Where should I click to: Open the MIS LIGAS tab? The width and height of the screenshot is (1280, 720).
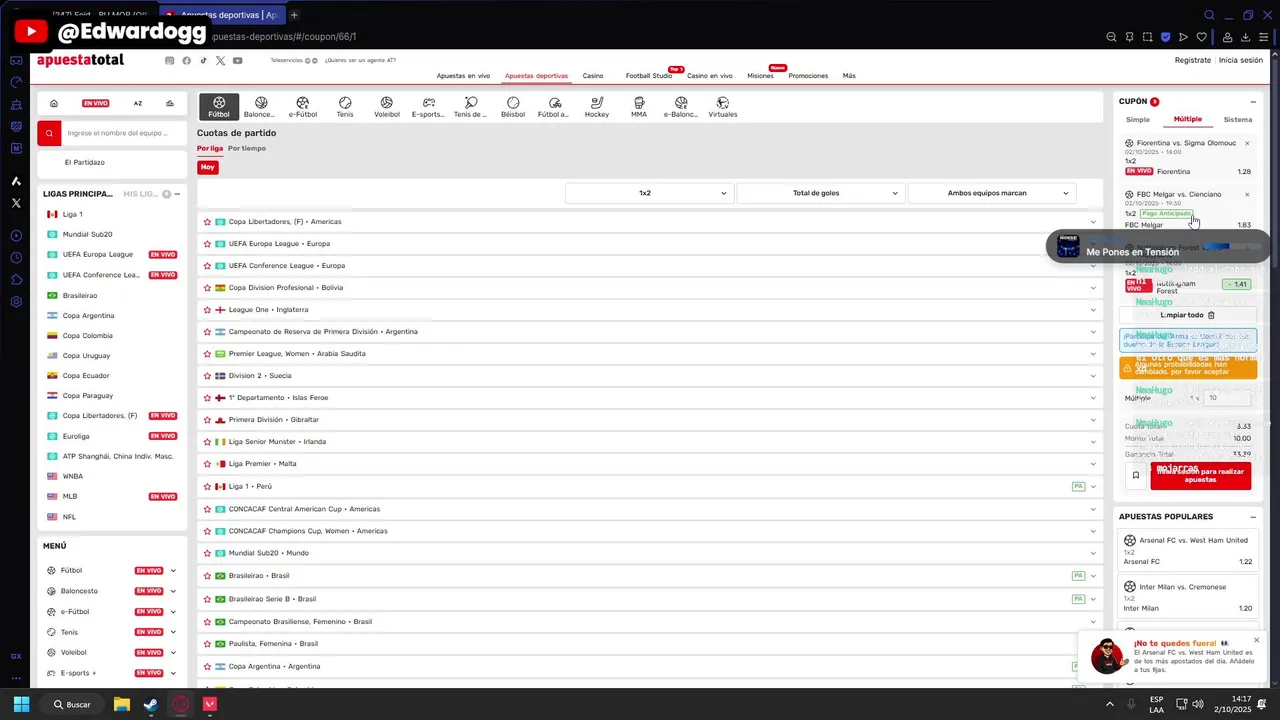click(x=141, y=194)
